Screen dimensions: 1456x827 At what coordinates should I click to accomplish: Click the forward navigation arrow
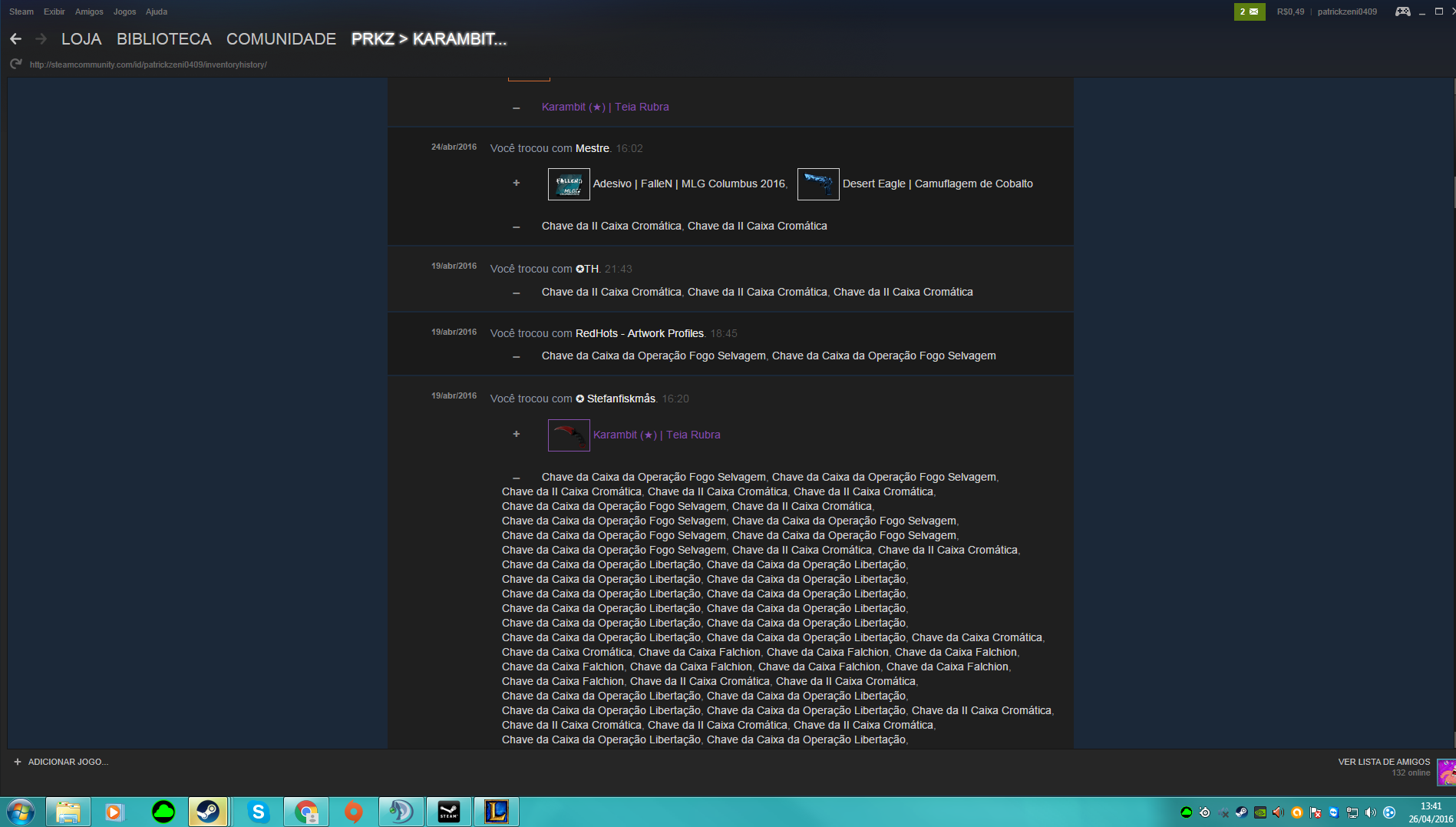(x=41, y=38)
